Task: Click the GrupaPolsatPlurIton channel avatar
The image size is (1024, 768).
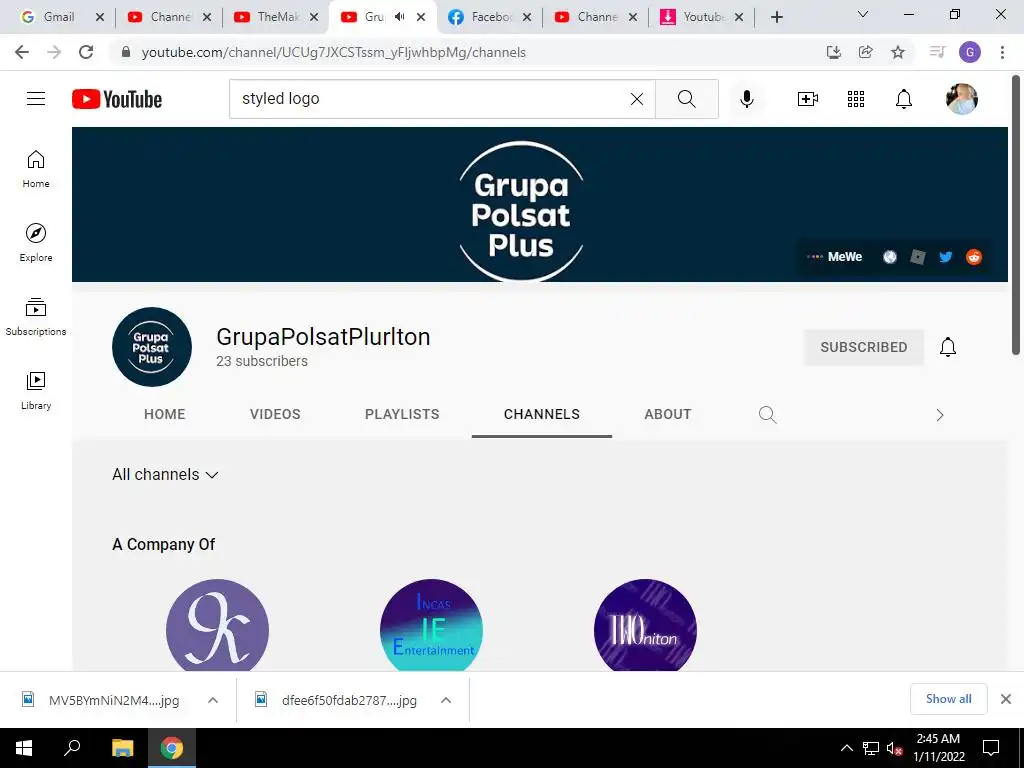Action: (152, 347)
